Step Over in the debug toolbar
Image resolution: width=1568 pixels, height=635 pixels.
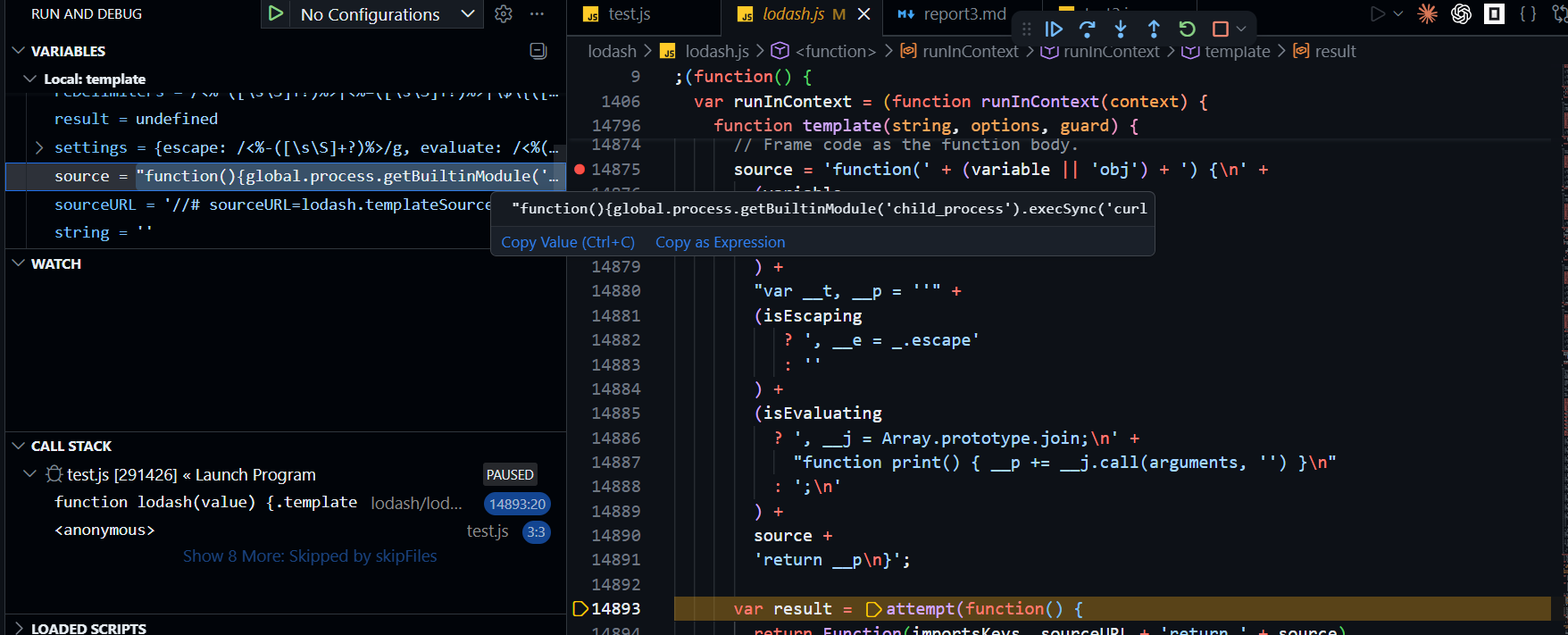[1088, 29]
